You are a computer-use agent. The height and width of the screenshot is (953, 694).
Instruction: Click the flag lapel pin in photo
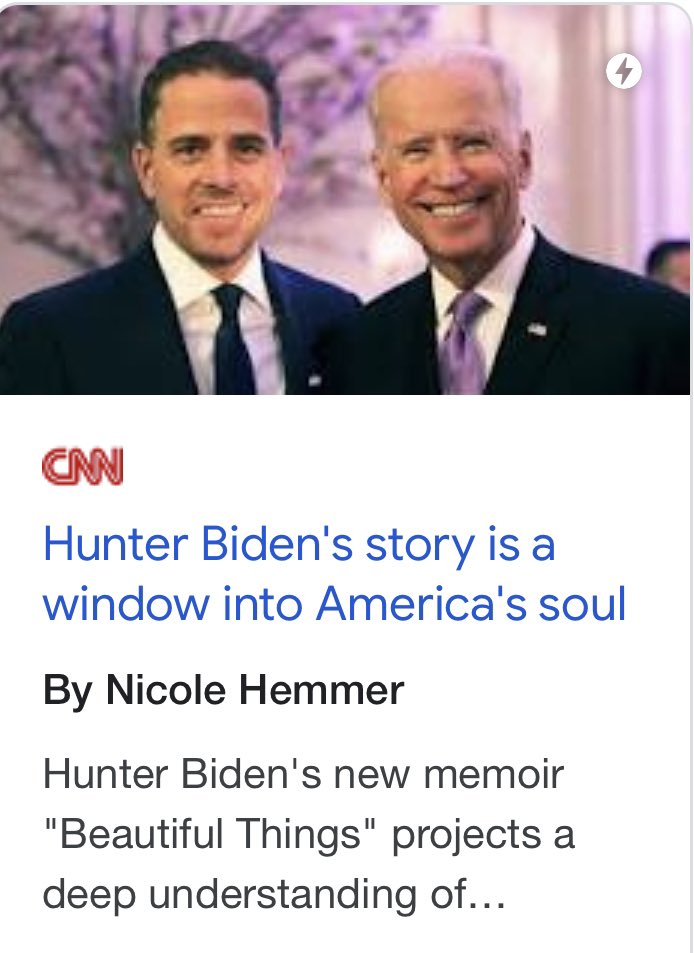(x=536, y=327)
